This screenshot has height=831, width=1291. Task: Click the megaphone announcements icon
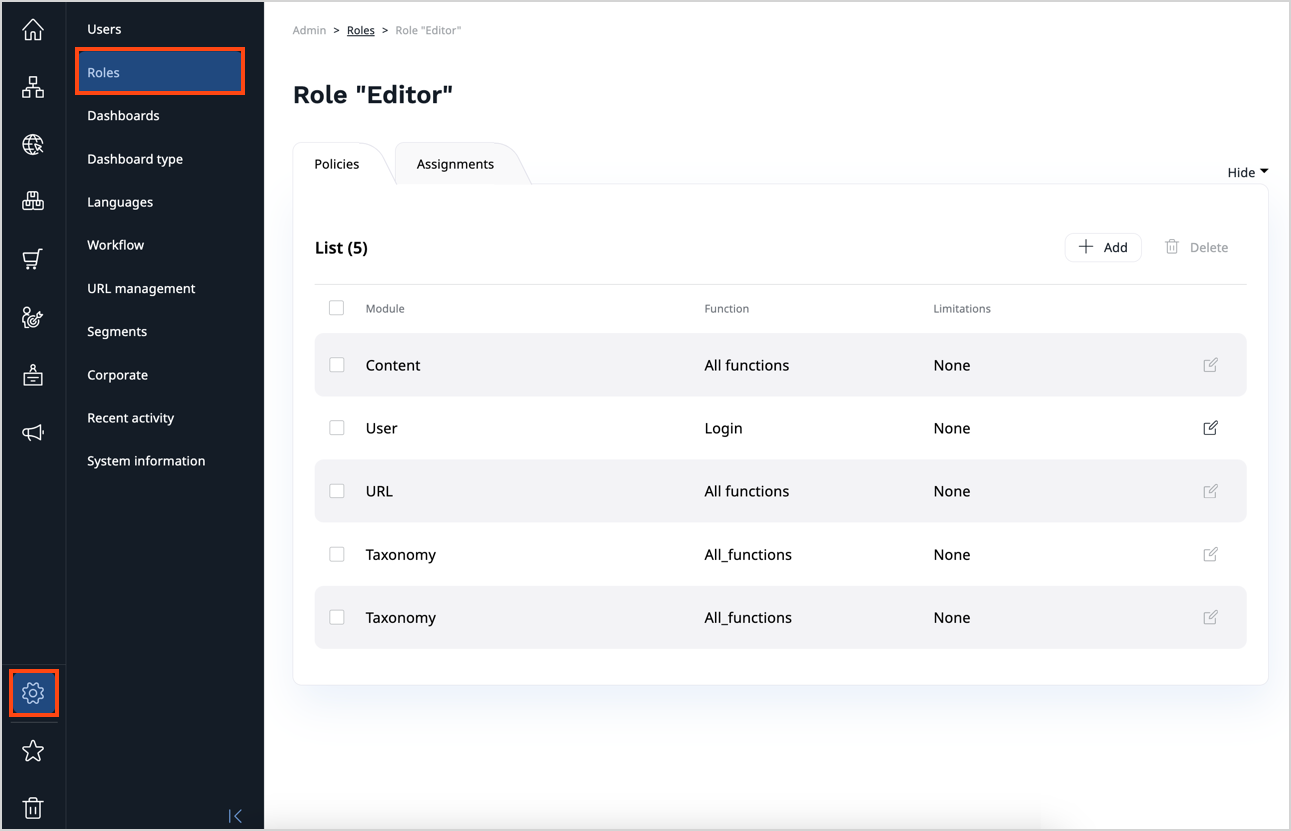(x=33, y=432)
